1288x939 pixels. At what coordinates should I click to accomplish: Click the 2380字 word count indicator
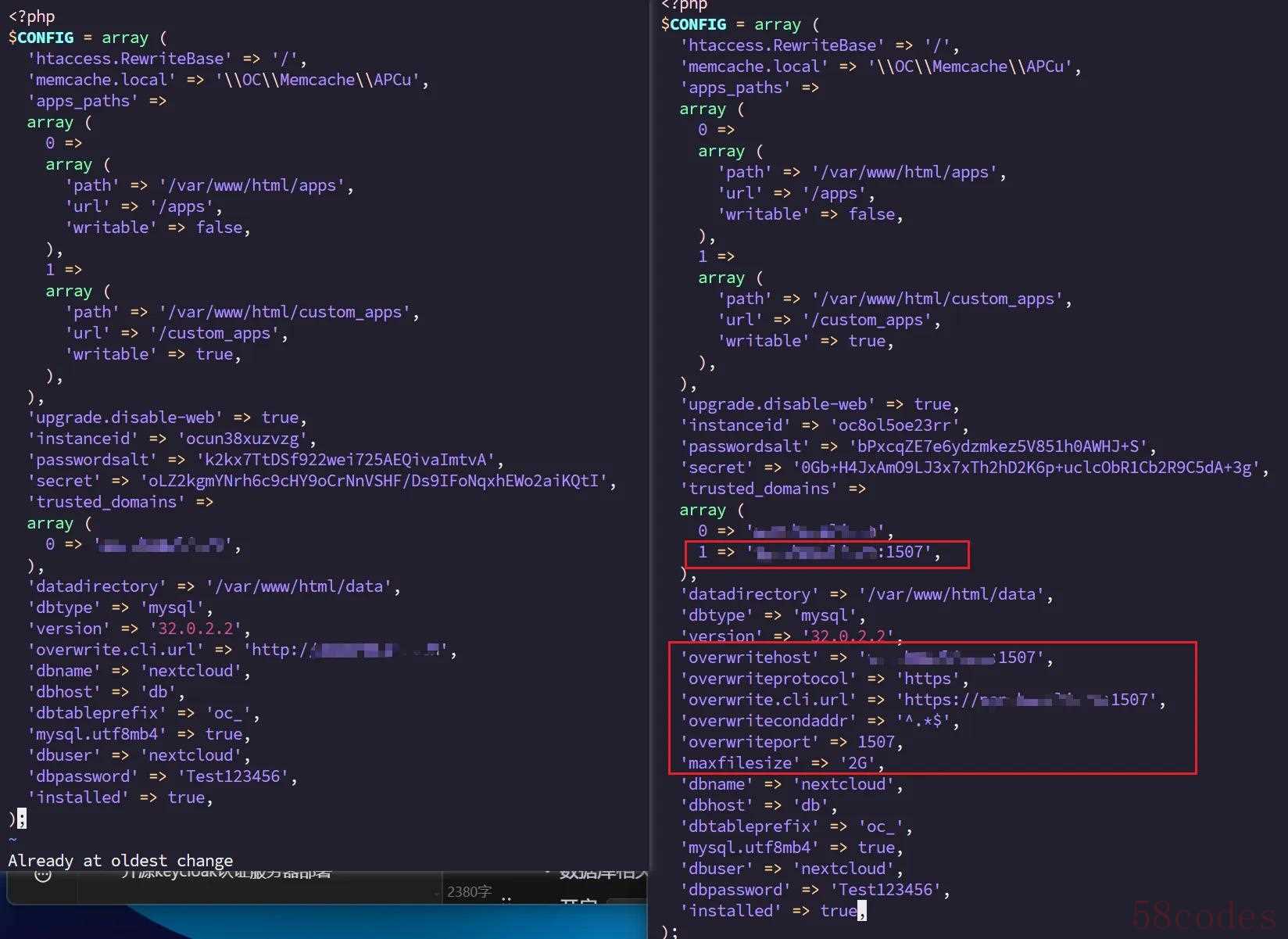coord(469,891)
